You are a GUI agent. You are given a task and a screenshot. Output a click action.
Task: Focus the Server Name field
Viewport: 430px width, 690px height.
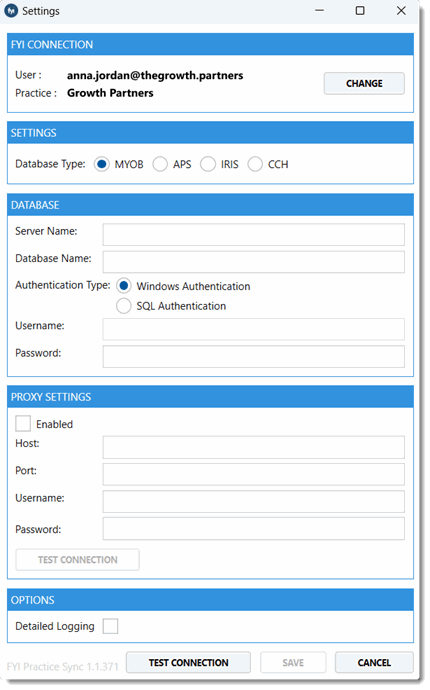point(254,235)
